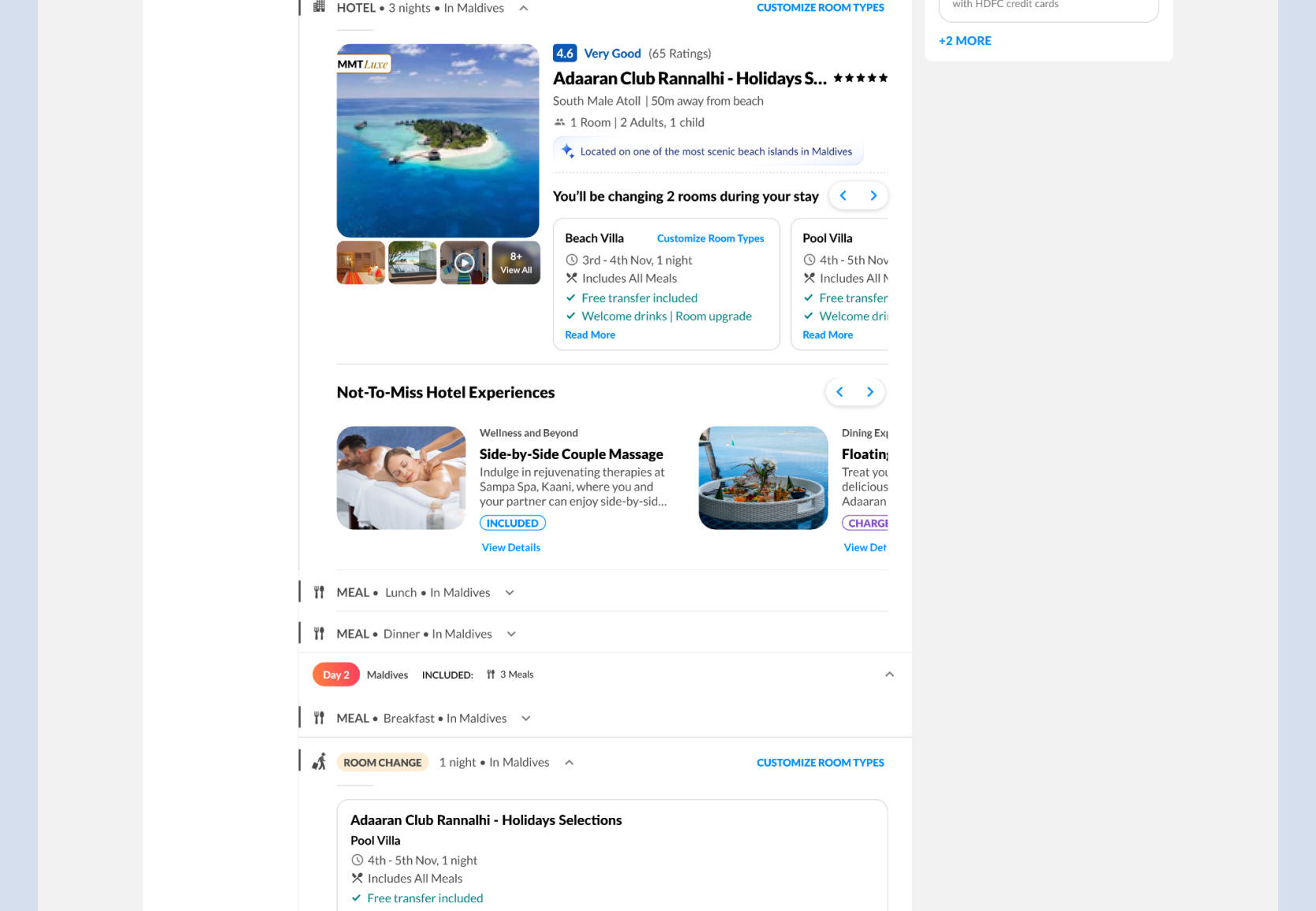Screen dimensions: 1316x911
Task: Click the room change luggage icon
Action: point(319,762)
